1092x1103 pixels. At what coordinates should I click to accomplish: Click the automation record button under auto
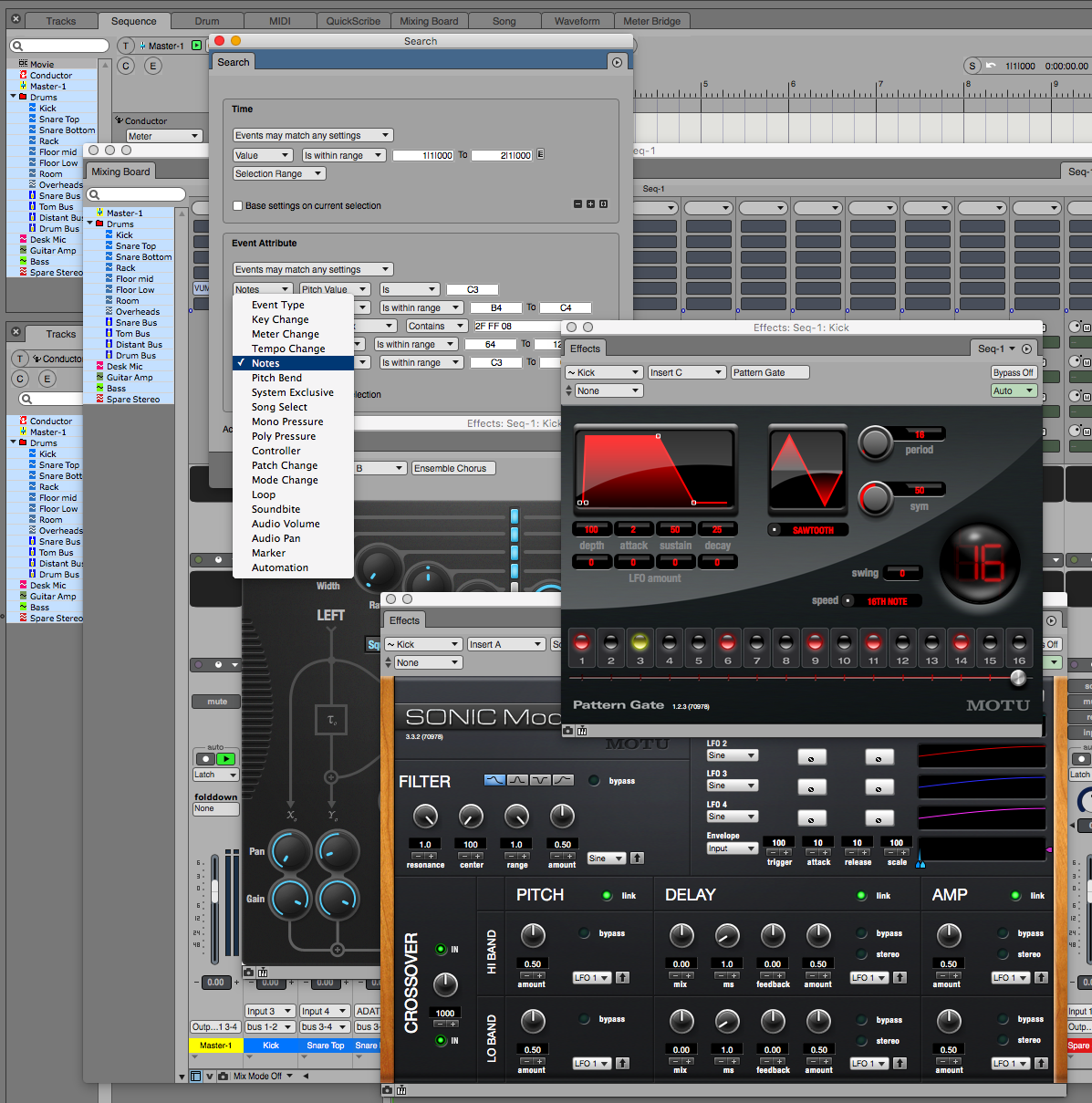click(x=206, y=758)
